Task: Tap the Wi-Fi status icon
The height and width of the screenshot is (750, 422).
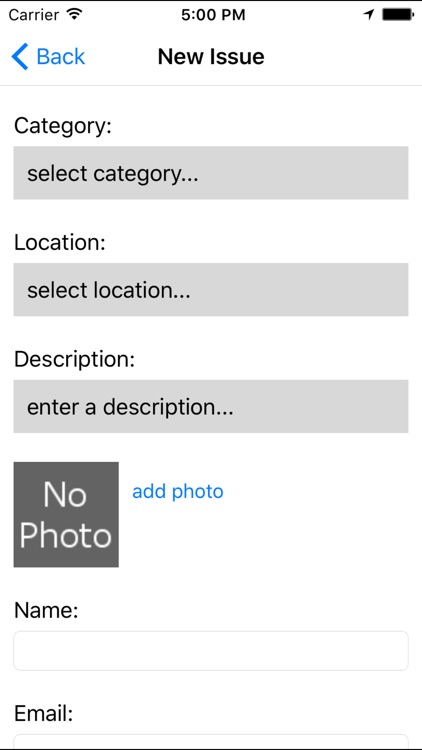Action: tap(75, 14)
